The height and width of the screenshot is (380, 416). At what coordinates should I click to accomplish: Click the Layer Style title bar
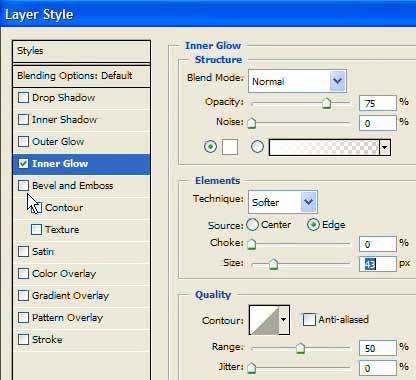[208, 14]
